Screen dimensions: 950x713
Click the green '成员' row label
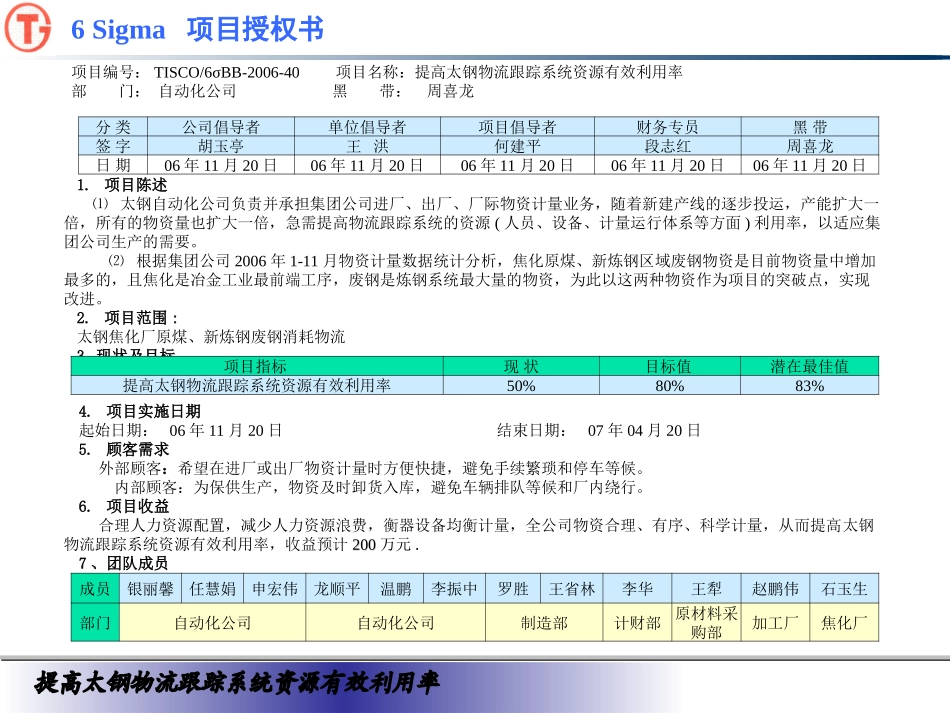[95, 588]
